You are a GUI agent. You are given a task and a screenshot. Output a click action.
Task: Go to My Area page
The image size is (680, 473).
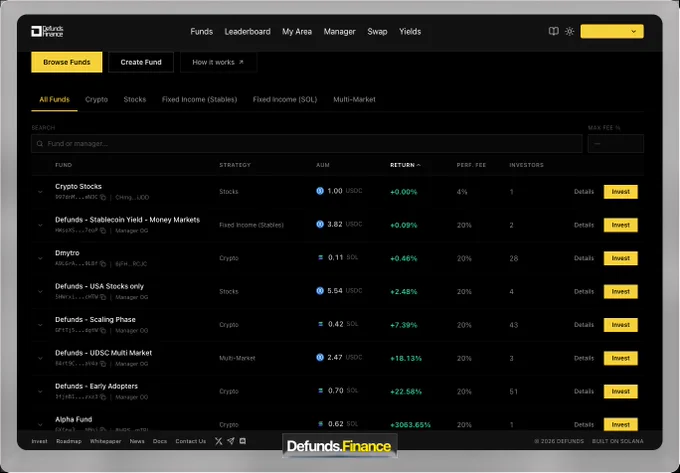(x=297, y=32)
